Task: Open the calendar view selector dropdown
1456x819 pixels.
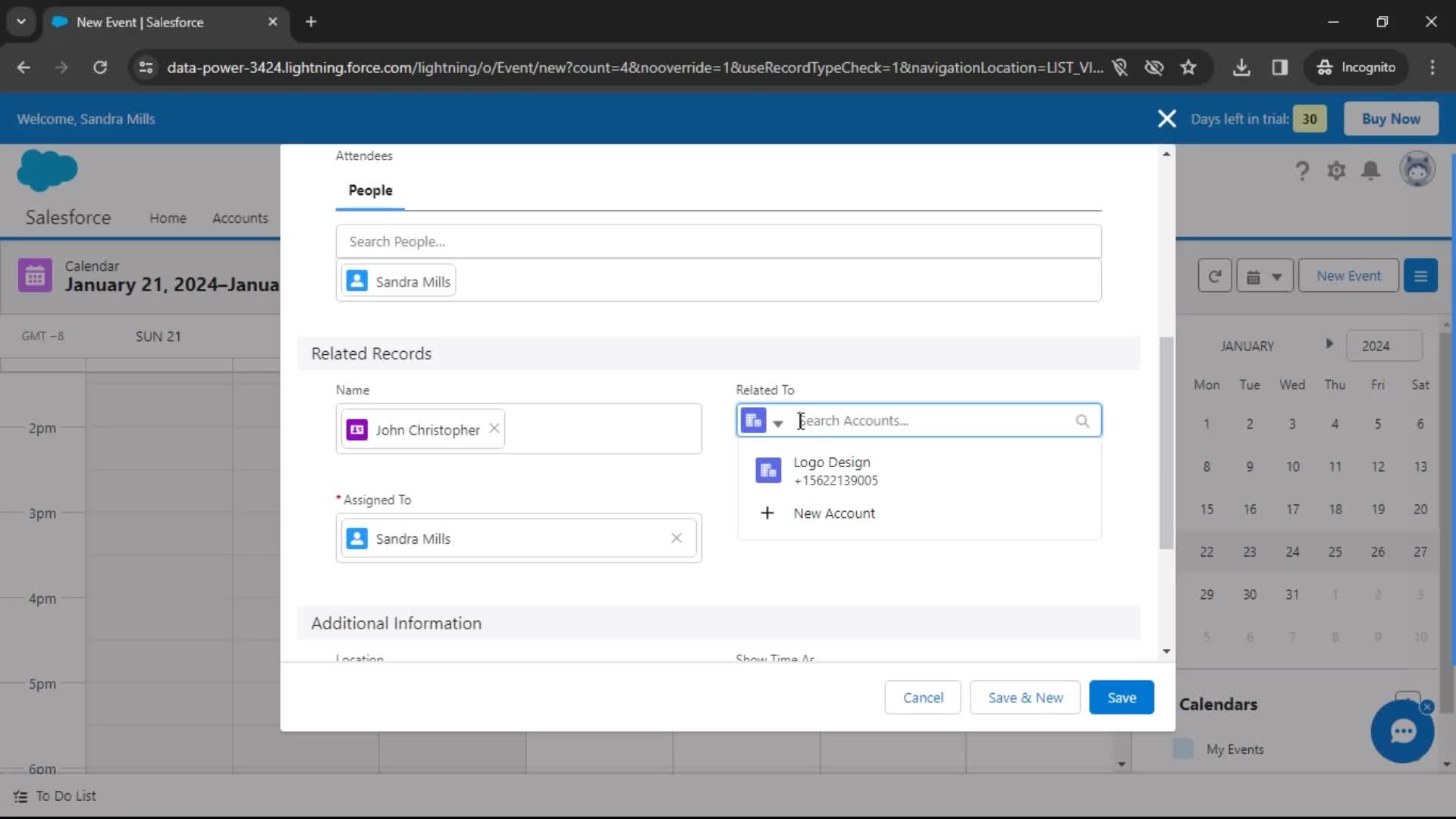Action: [x=1264, y=276]
